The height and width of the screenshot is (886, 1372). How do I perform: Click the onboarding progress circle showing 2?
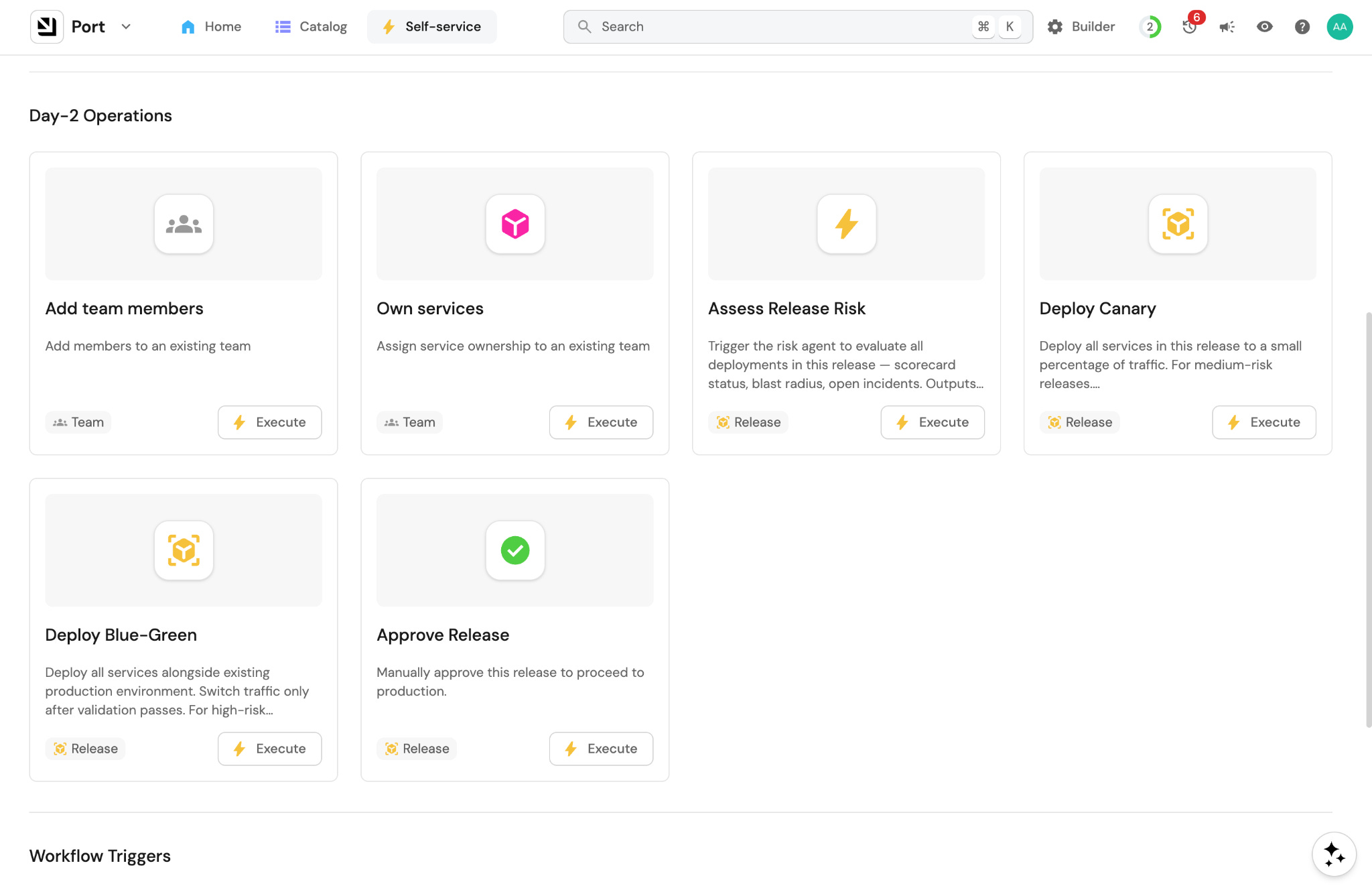[x=1150, y=27]
